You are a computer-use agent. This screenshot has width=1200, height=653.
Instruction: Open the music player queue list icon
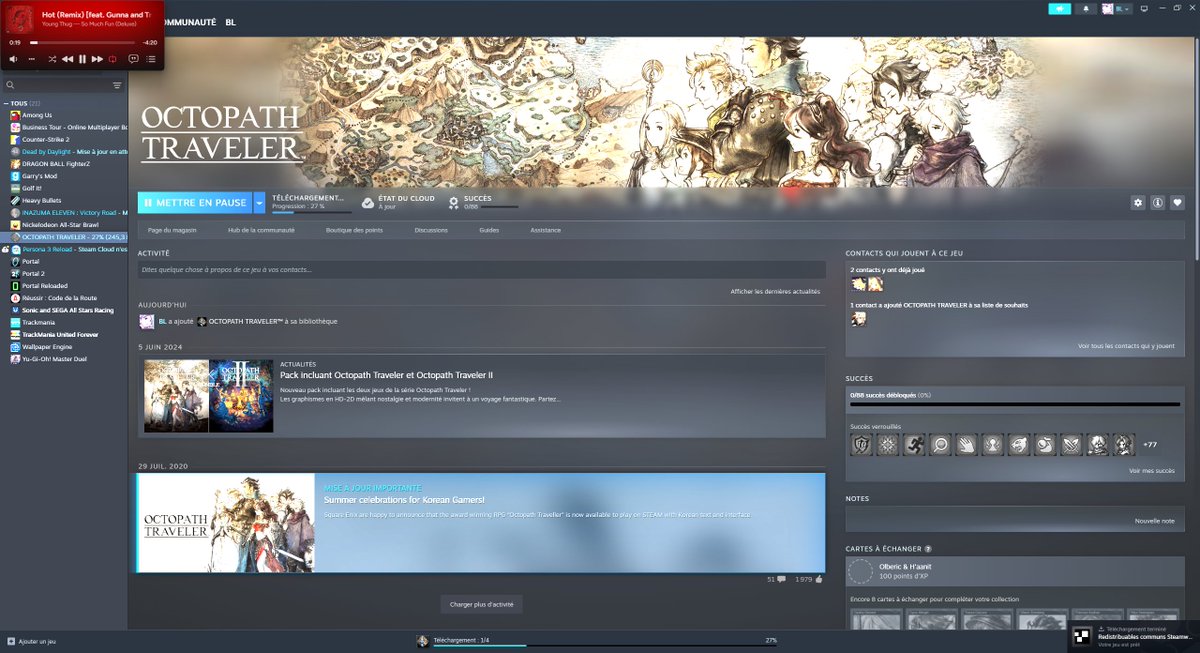151,59
